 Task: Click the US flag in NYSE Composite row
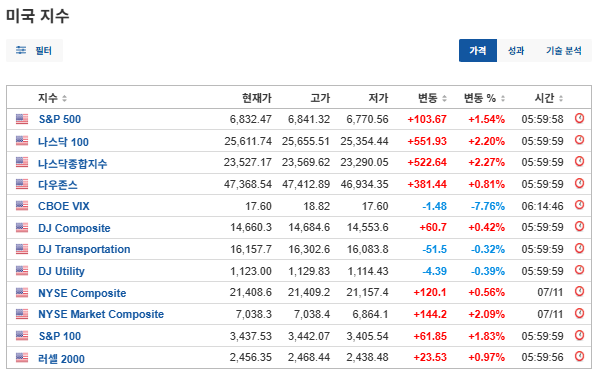click(22, 292)
